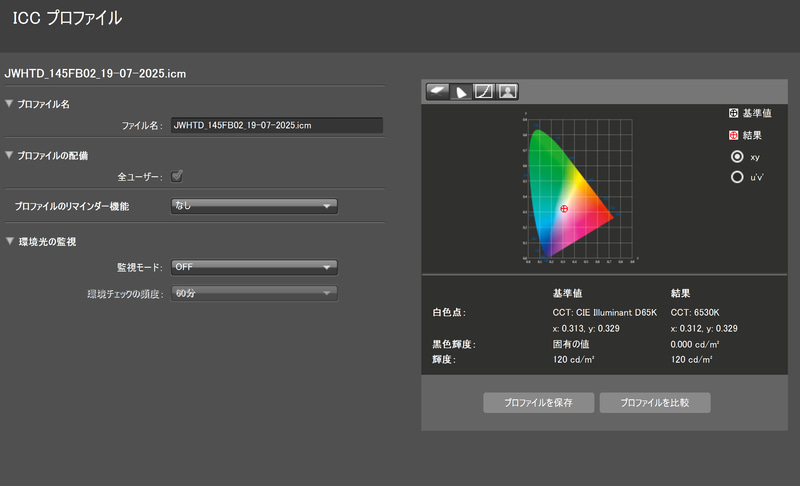Select the xy radio button

pos(737,157)
